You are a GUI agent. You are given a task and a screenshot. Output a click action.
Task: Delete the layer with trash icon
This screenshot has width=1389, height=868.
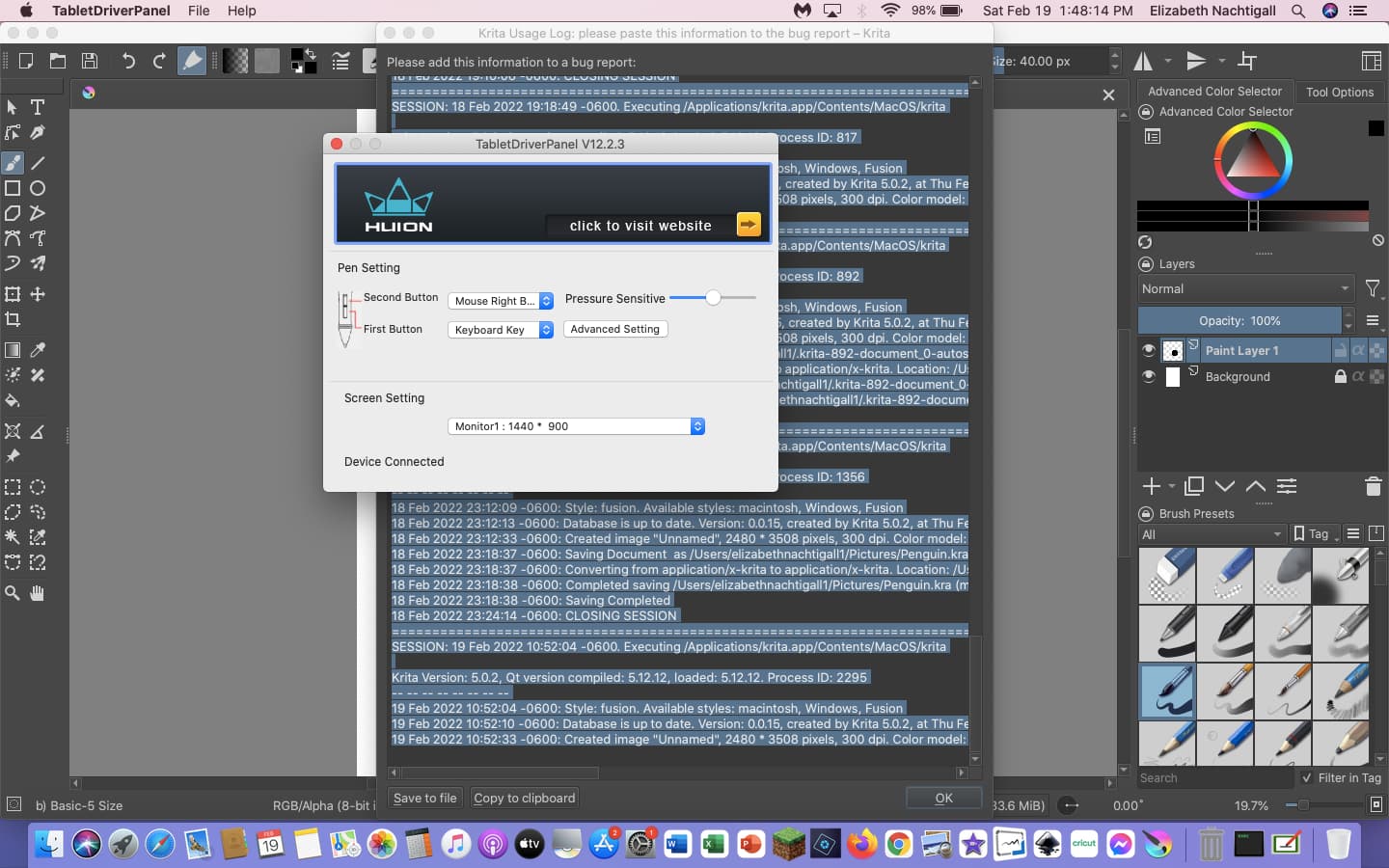tap(1373, 486)
